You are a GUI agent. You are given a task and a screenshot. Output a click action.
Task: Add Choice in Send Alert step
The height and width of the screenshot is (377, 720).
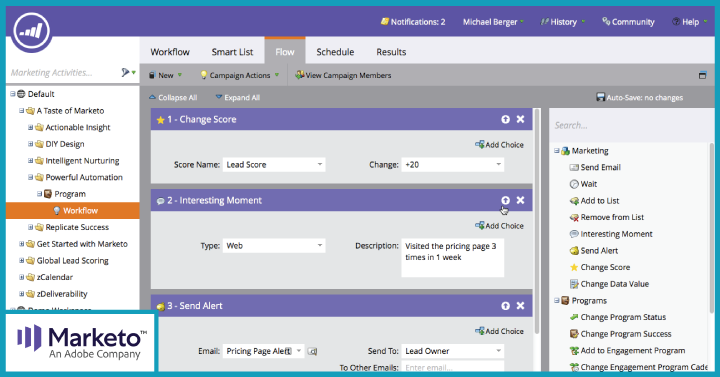[499, 331]
